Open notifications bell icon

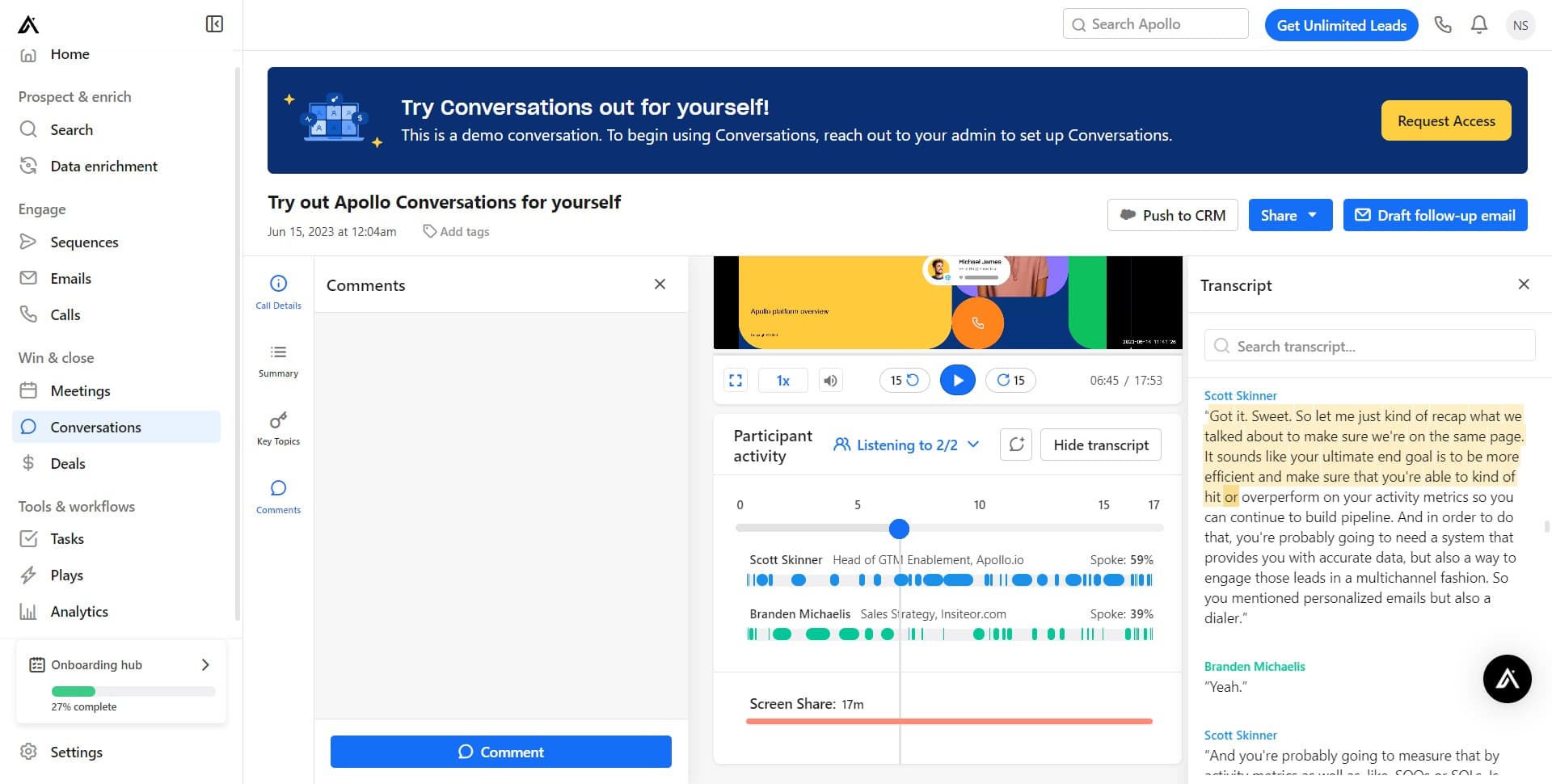coord(1479,25)
